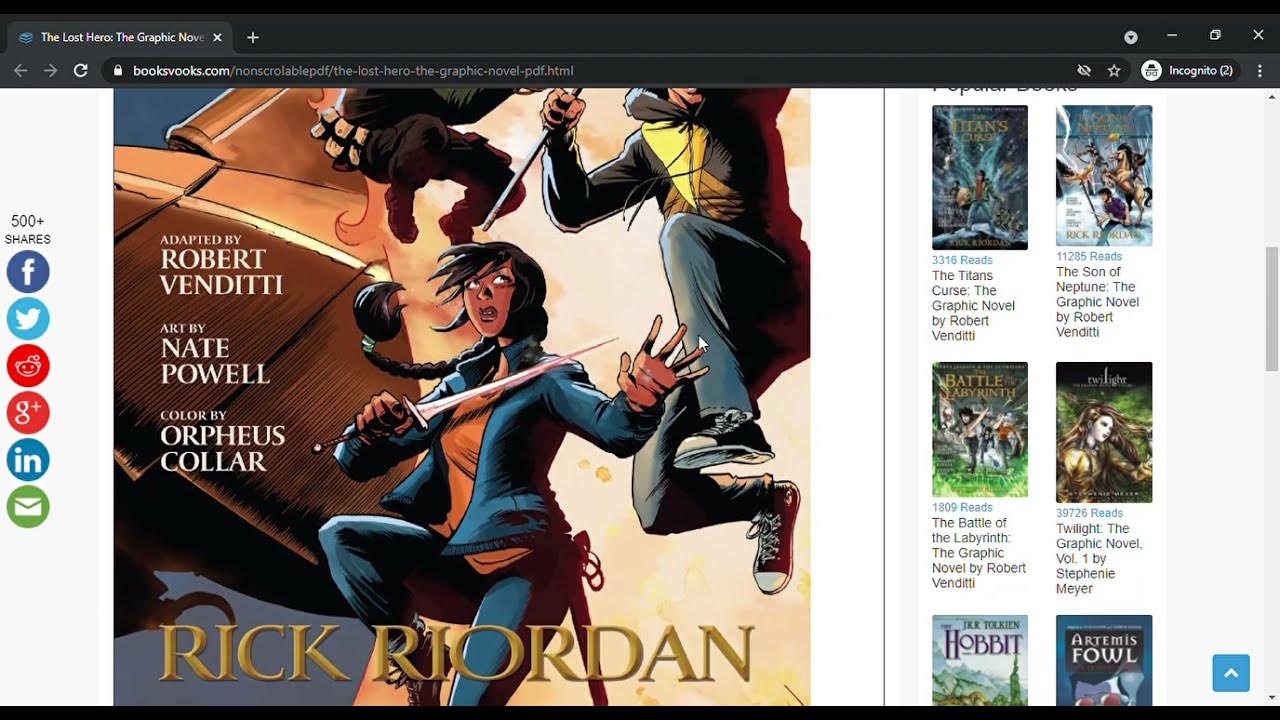
Task: Click the 11285 Reads count
Action: tap(1089, 256)
